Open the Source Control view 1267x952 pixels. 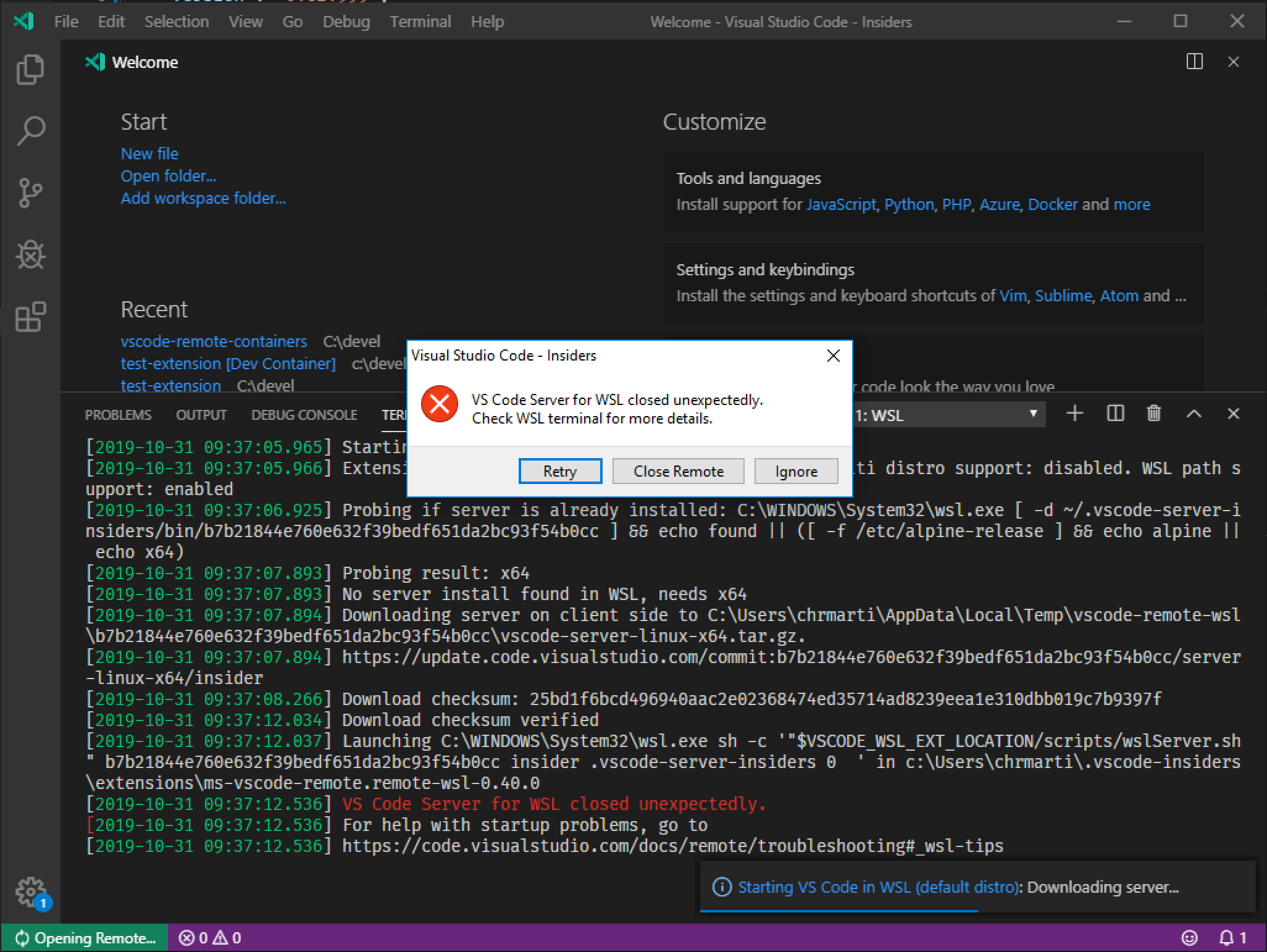click(30, 193)
